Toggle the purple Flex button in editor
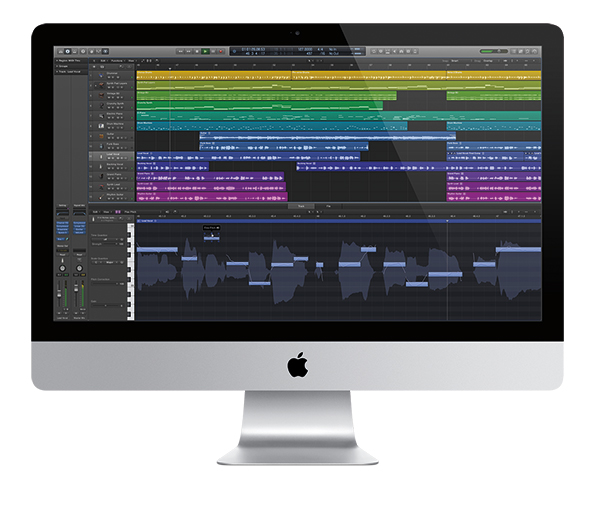 coord(118,212)
